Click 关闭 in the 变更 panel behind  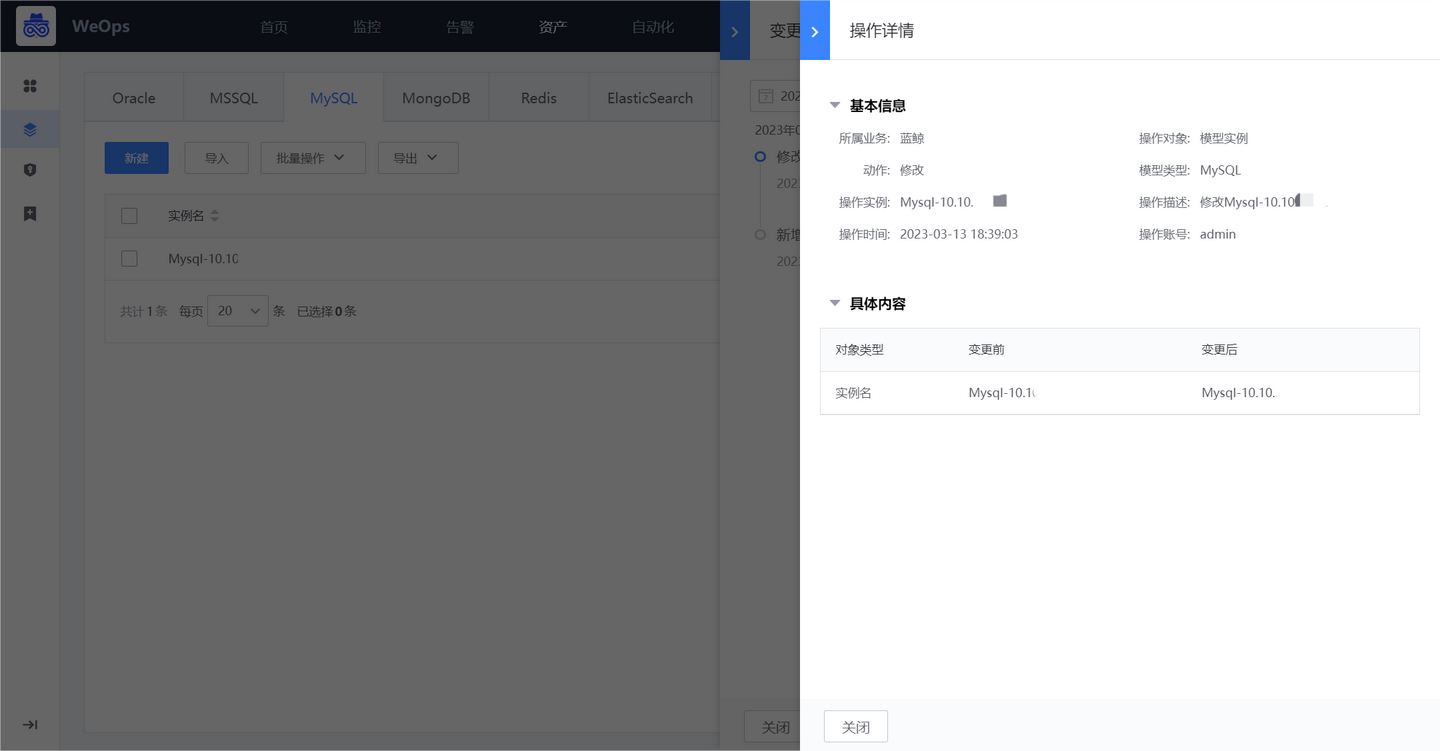pyautogui.click(x=772, y=727)
